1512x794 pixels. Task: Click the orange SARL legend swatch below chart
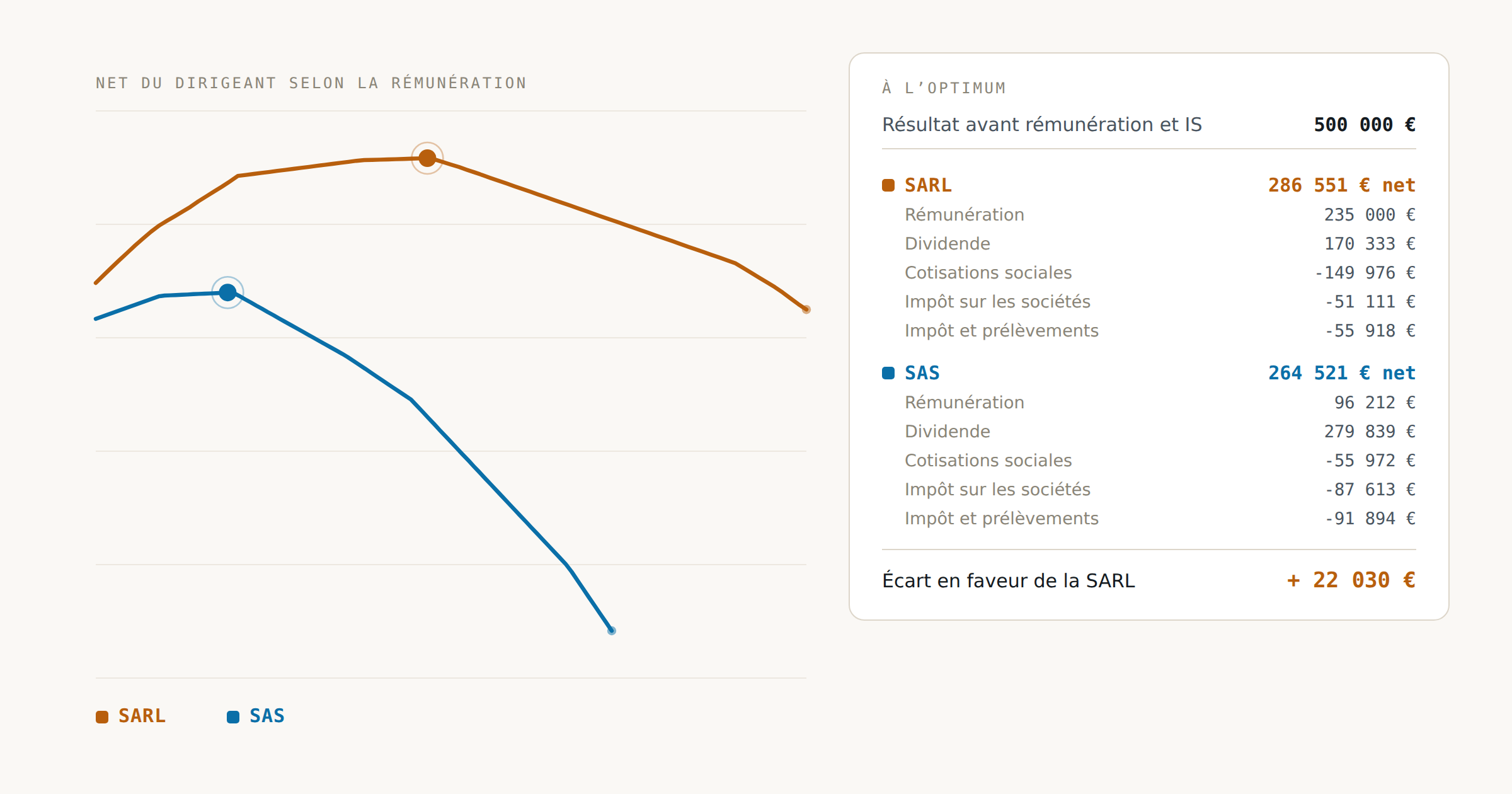click(x=102, y=717)
